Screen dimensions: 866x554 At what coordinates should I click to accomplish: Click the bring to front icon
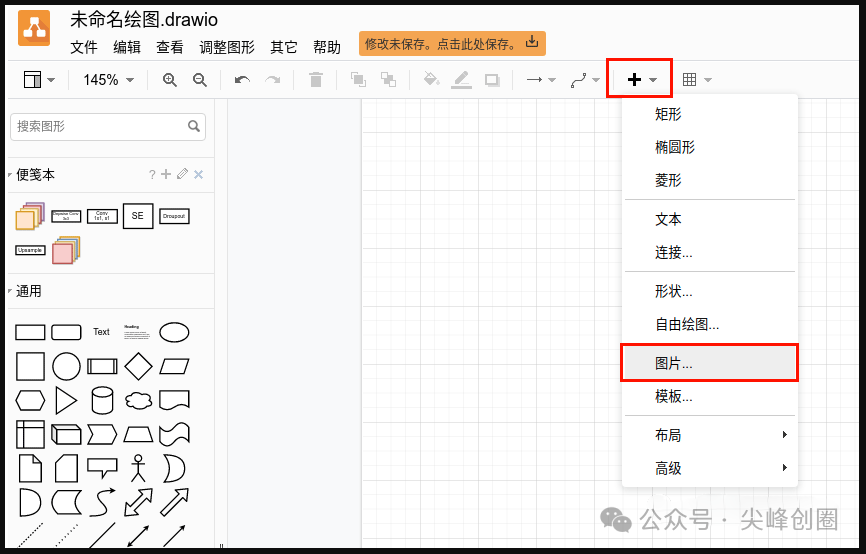[358, 80]
